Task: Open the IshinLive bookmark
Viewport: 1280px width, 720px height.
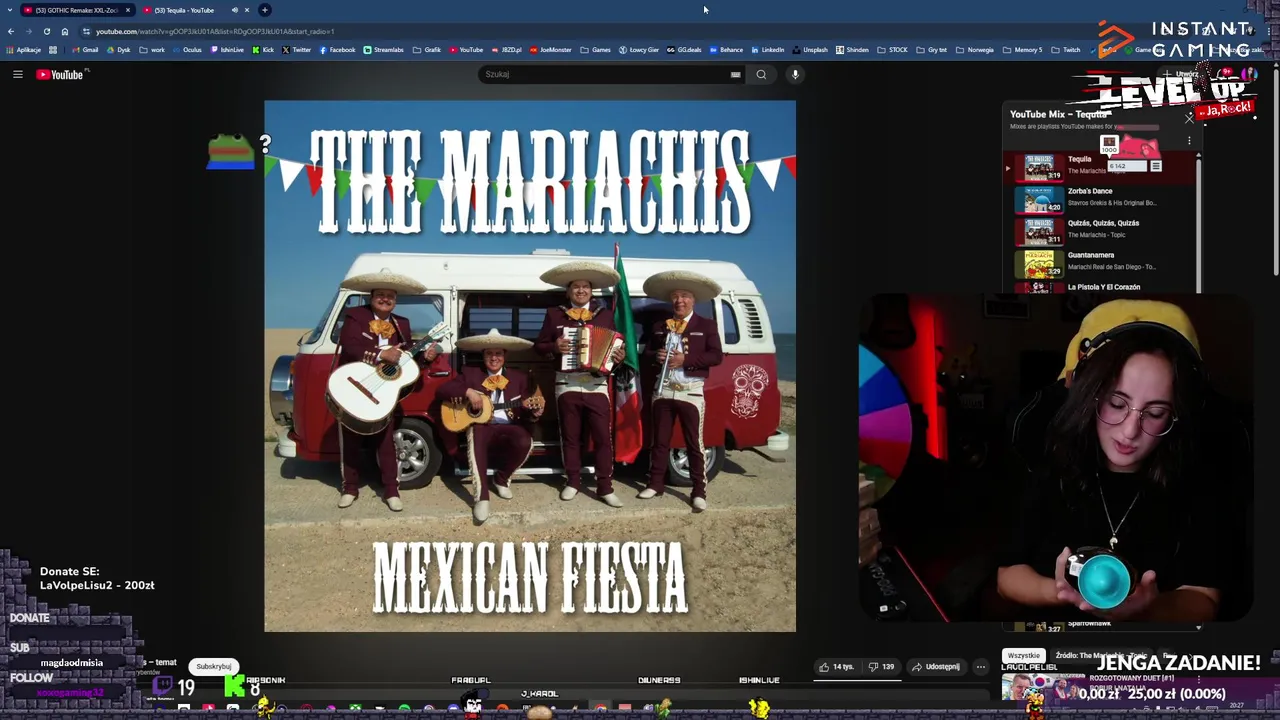Action: tap(227, 50)
